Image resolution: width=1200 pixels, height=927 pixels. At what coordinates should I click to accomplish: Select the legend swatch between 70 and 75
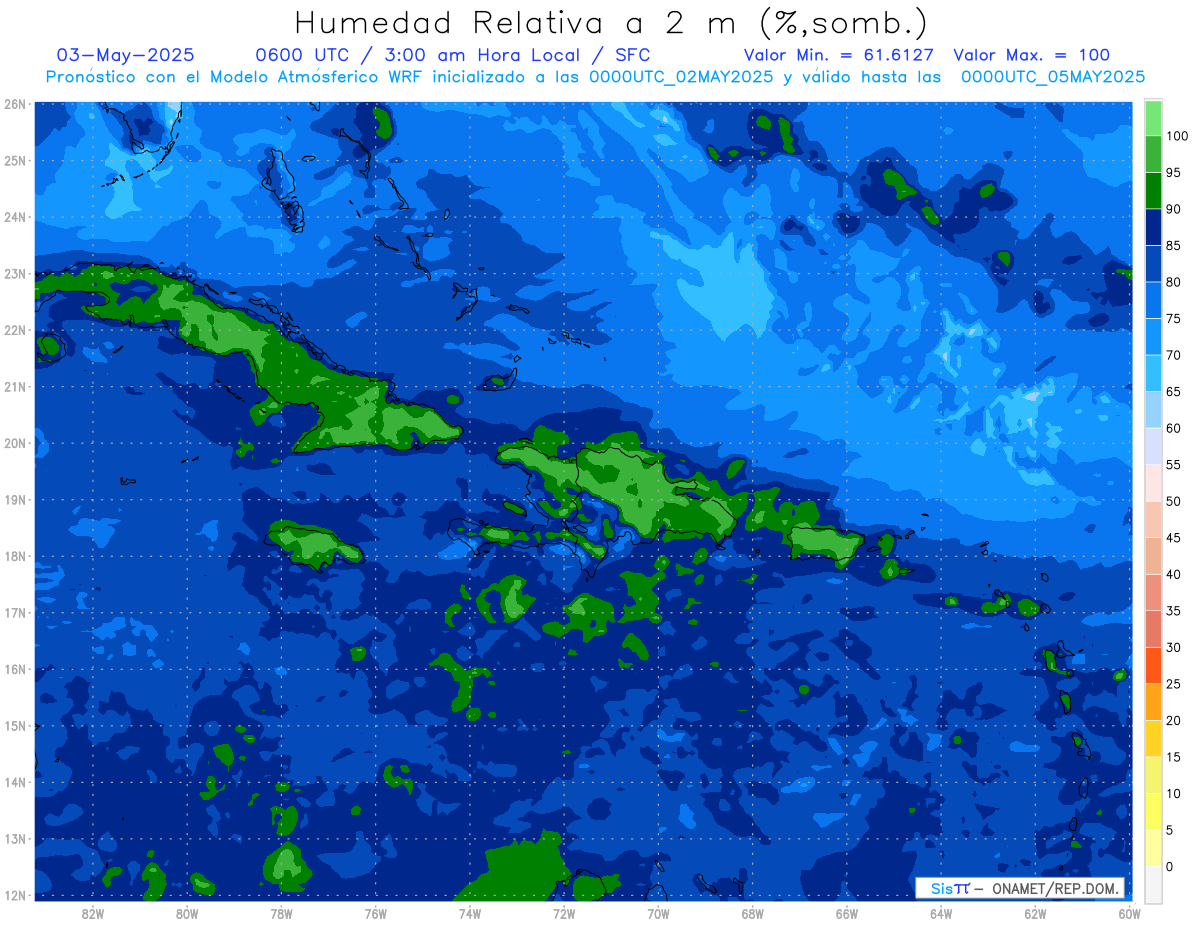tap(1153, 337)
